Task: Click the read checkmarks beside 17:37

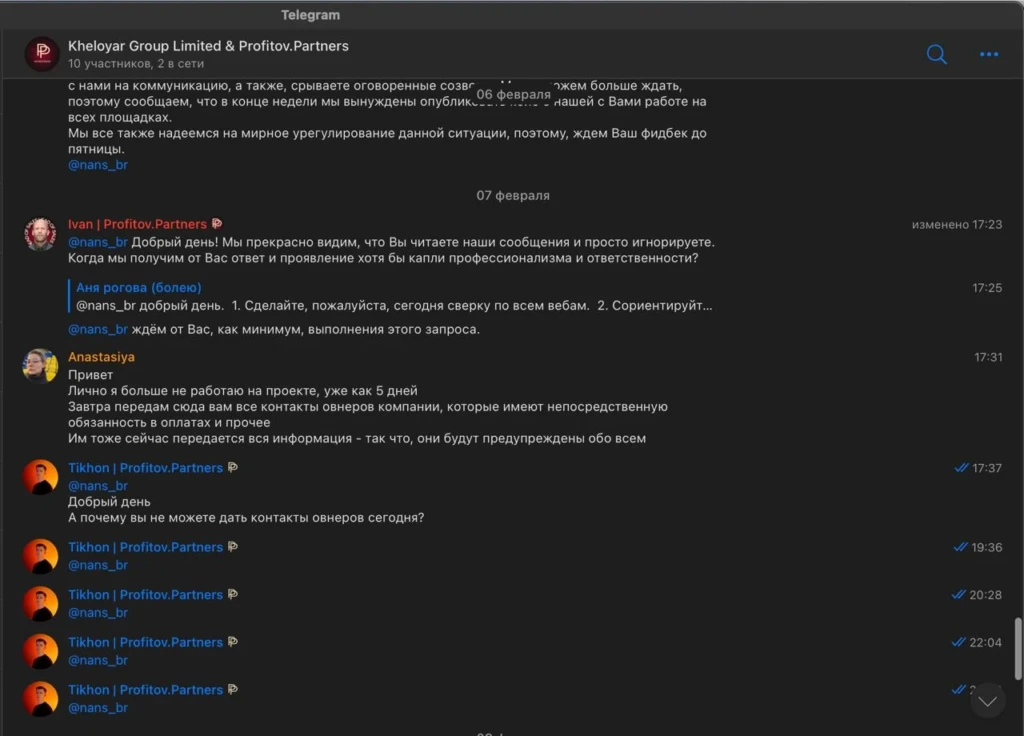Action: tap(961, 468)
